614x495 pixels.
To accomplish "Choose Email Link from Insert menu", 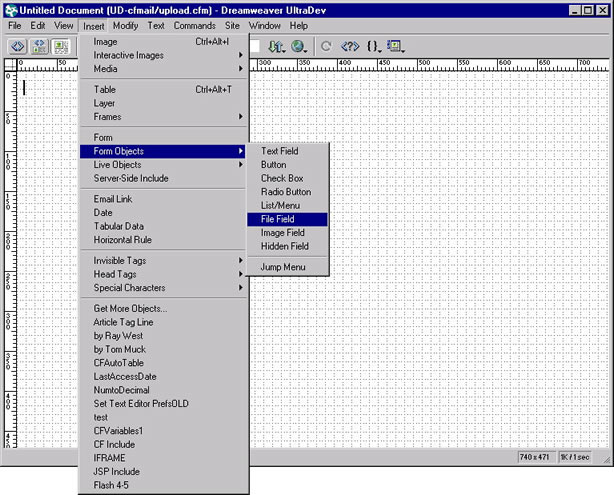I will 163,199.
